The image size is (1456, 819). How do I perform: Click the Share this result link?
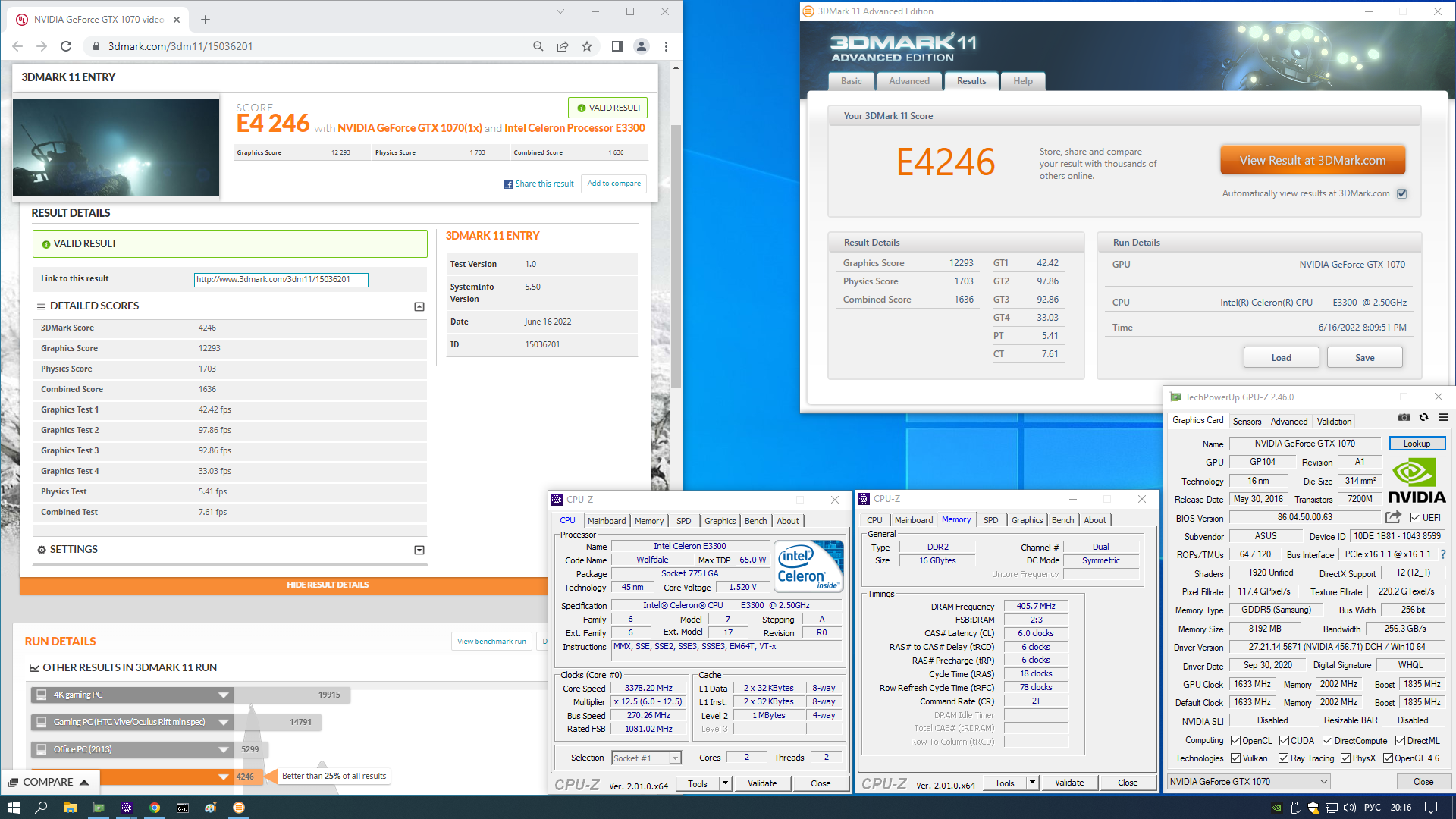coord(539,184)
